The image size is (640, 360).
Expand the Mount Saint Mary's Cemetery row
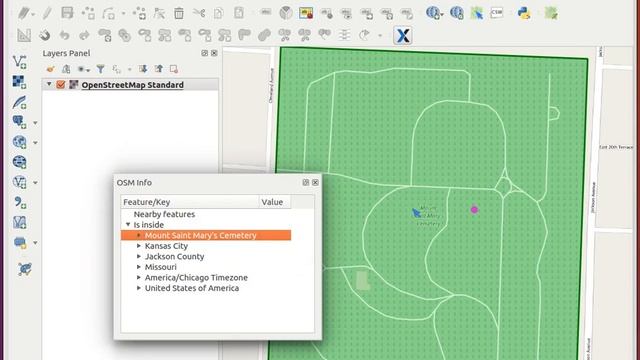(x=139, y=235)
